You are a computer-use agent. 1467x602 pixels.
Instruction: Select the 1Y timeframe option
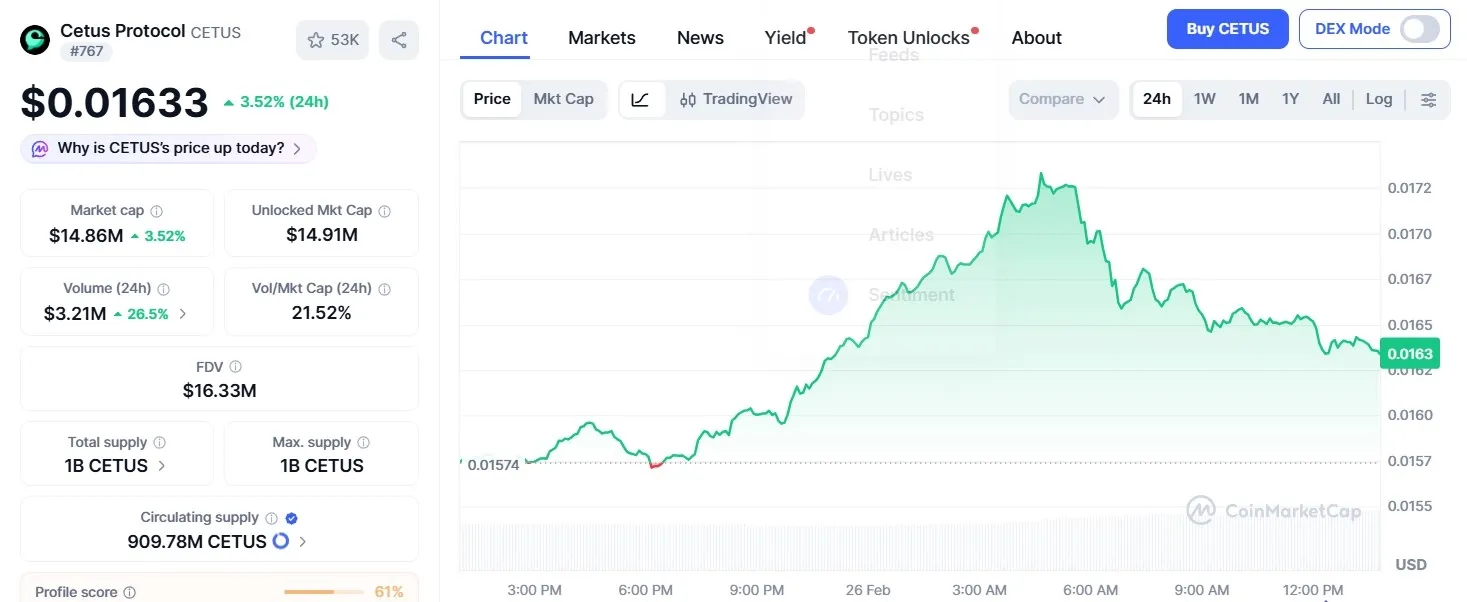[1290, 99]
